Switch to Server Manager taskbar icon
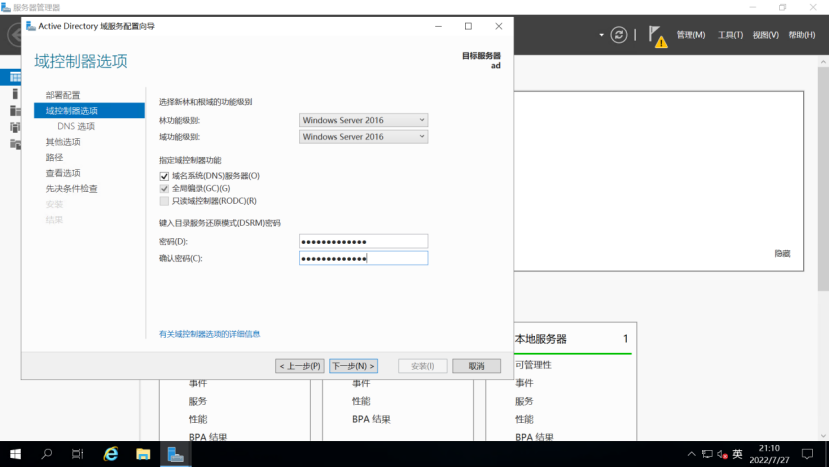Viewport: 830px width, 467px height. (175, 454)
